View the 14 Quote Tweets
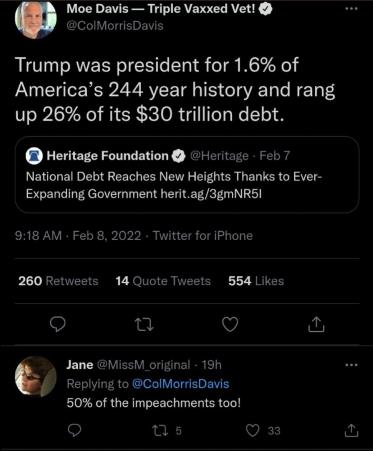This screenshot has height=451, width=373. pos(163,281)
